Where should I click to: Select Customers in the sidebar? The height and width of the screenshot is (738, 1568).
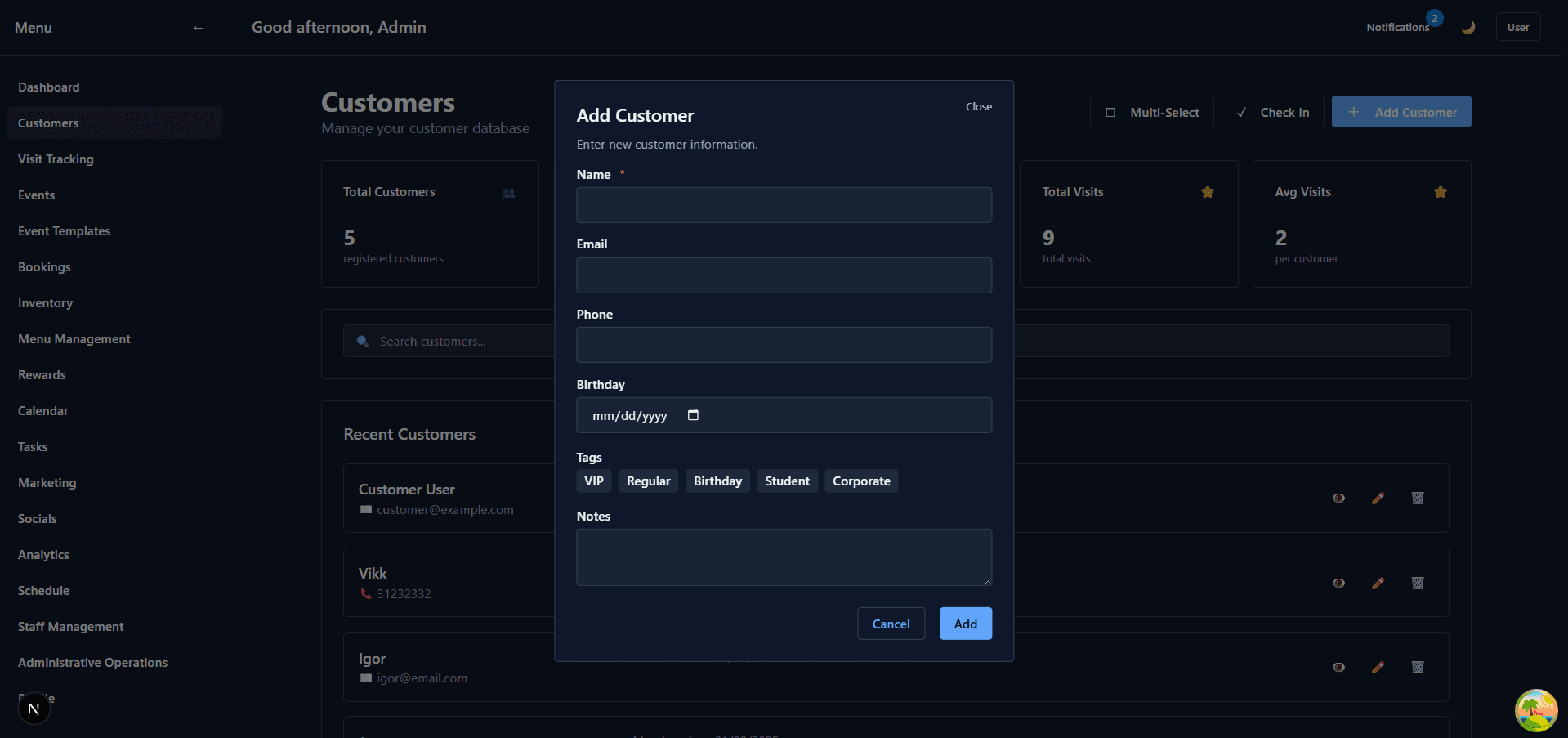point(114,123)
